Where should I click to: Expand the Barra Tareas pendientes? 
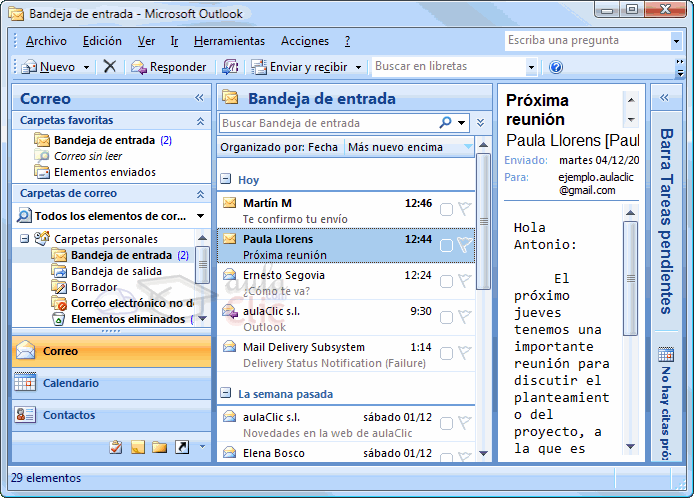point(664,97)
